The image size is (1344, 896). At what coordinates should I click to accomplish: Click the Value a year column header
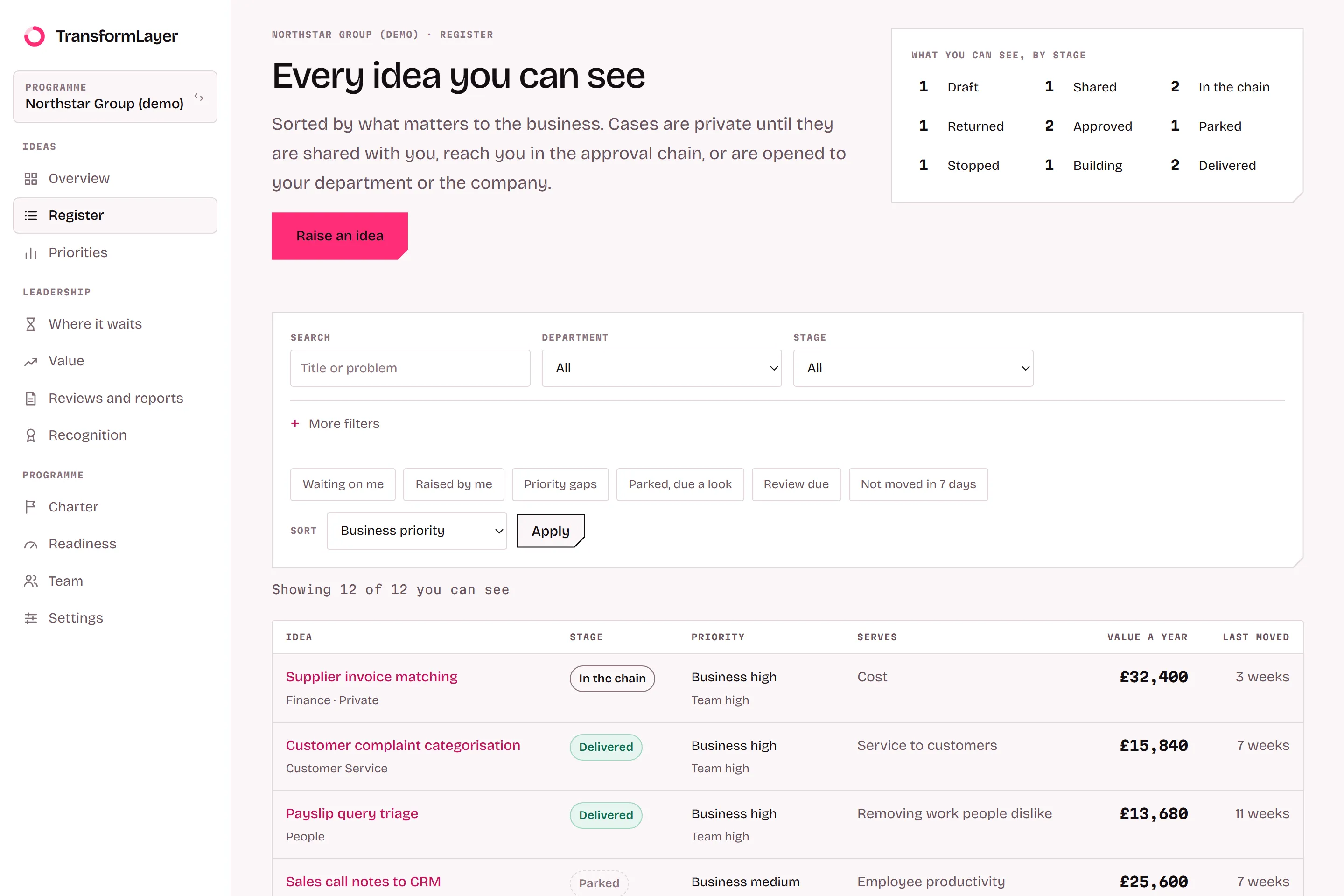click(1147, 637)
